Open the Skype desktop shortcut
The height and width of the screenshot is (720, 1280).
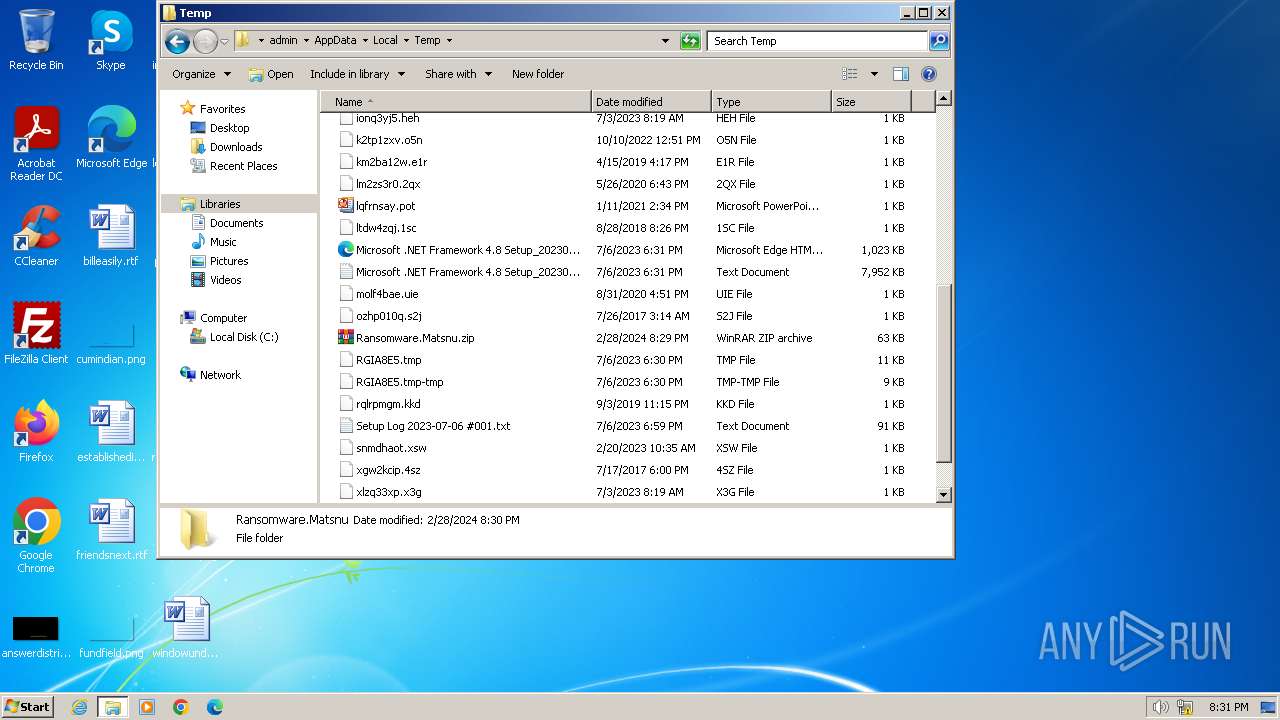click(x=111, y=40)
